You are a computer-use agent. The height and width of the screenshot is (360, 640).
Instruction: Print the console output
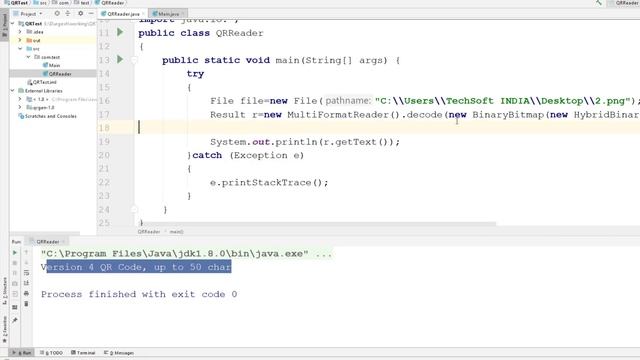tap(26, 293)
